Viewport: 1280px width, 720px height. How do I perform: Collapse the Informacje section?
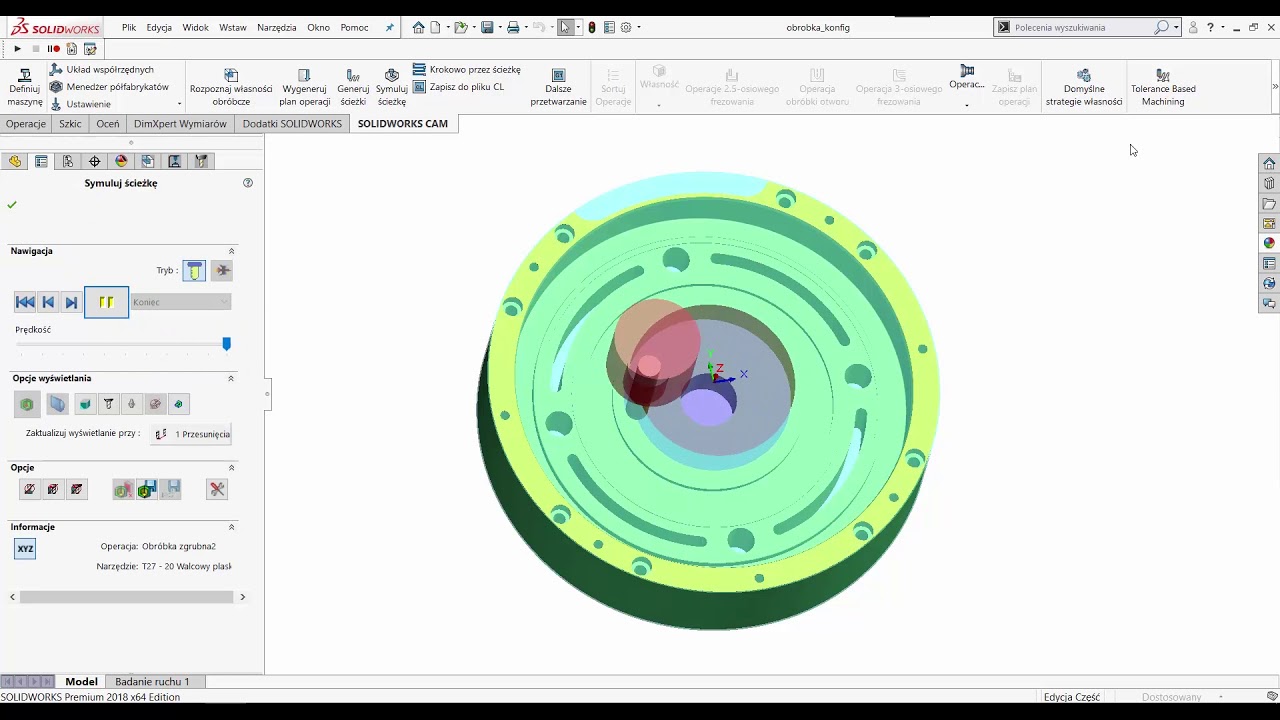(231, 527)
